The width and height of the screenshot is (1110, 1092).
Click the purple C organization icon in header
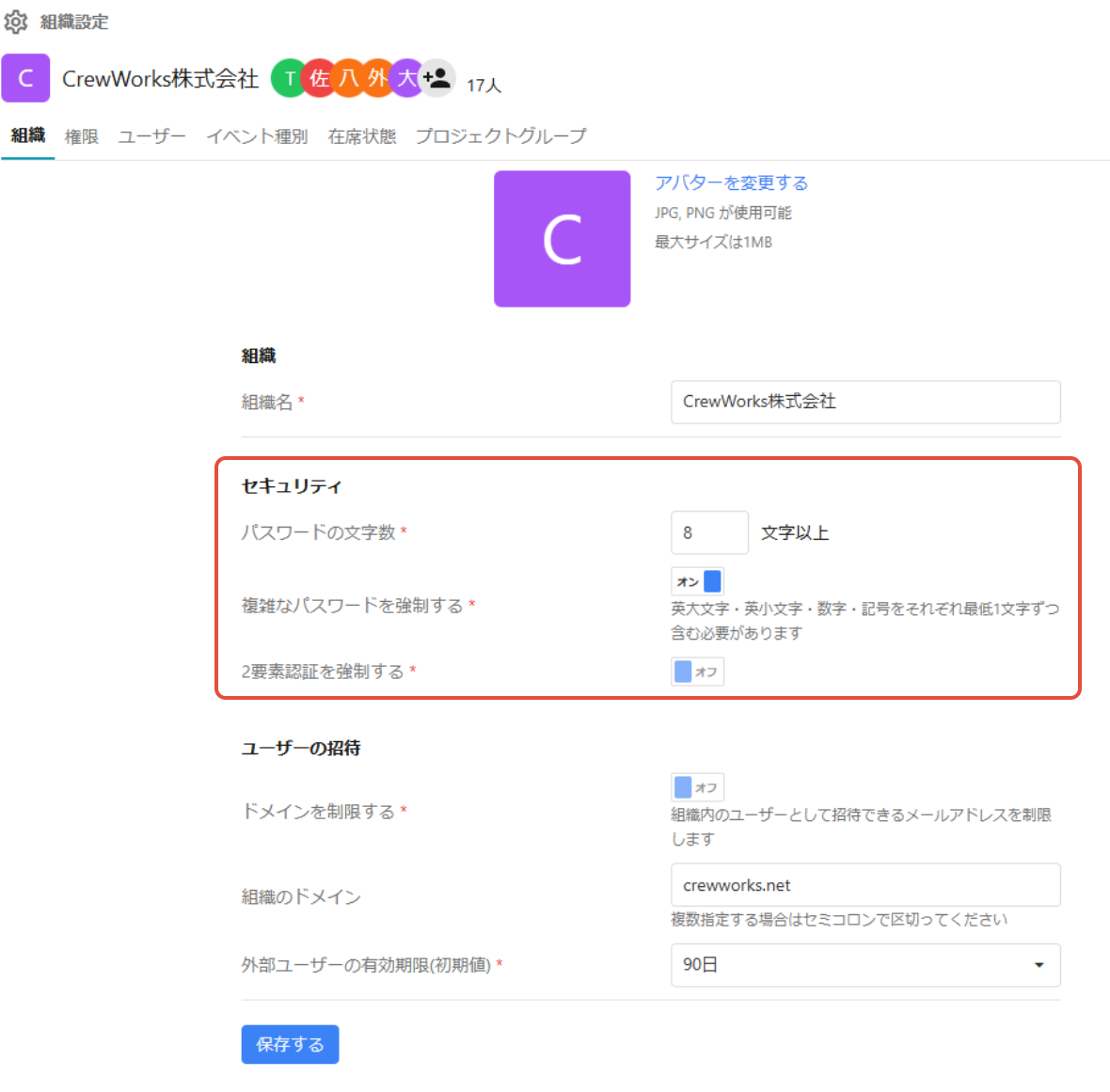click(x=25, y=78)
